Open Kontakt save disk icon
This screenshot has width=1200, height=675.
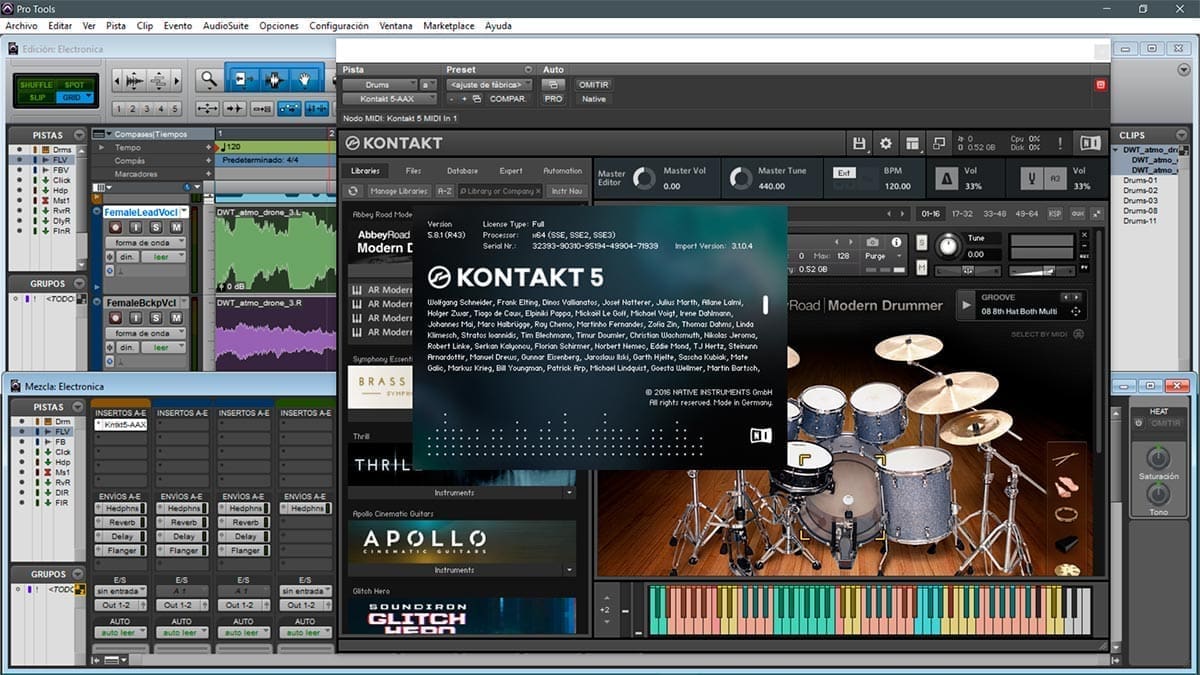pos(859,143)
